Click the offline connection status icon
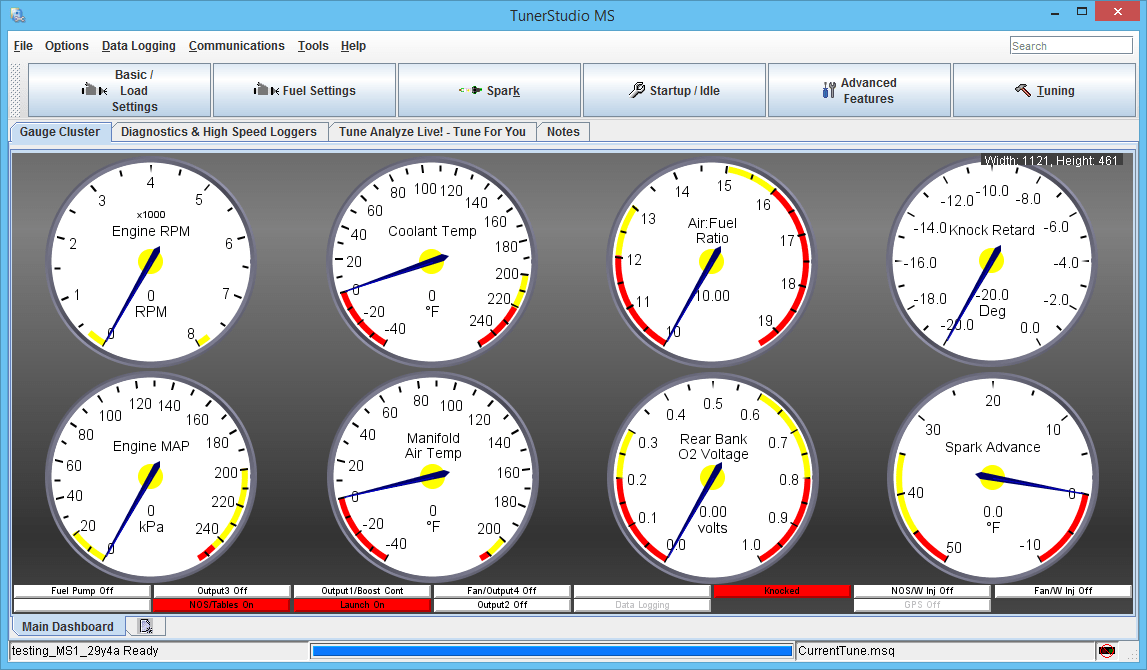Viewport: 1147px width, 670px height. pos(1107,650)
